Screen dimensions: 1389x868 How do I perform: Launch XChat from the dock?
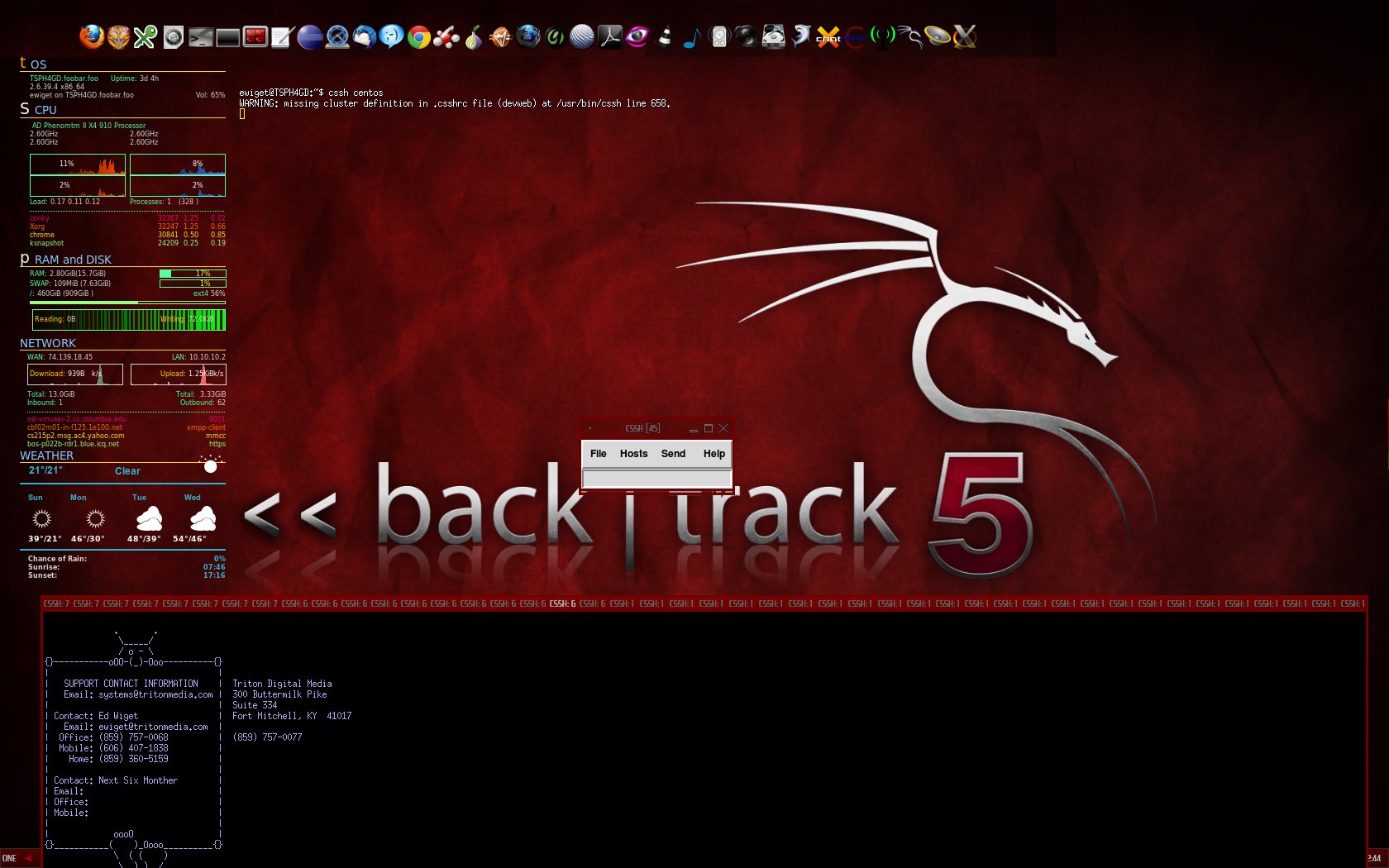[828, 37]
